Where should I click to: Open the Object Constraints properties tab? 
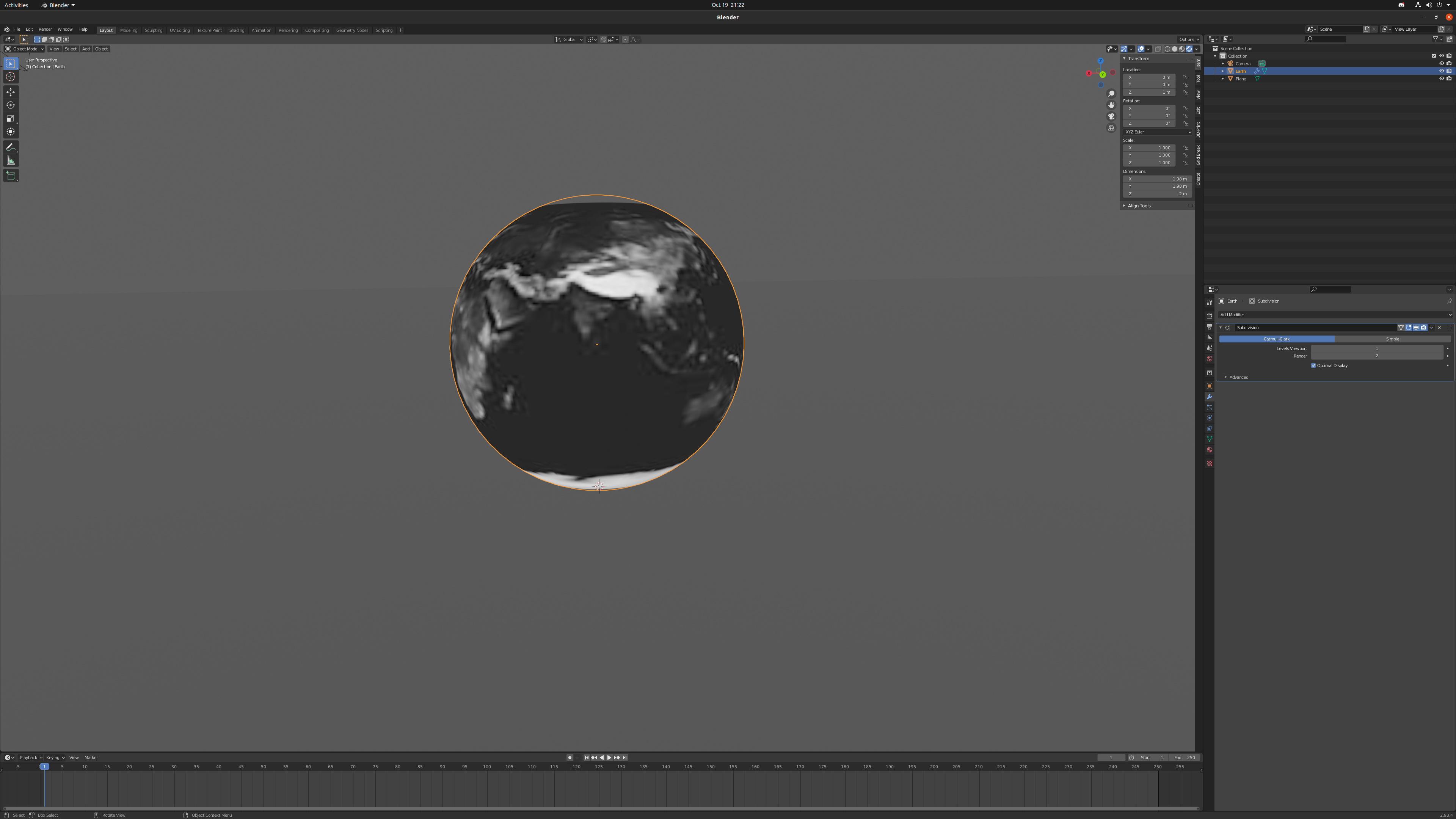point(1209,429)
